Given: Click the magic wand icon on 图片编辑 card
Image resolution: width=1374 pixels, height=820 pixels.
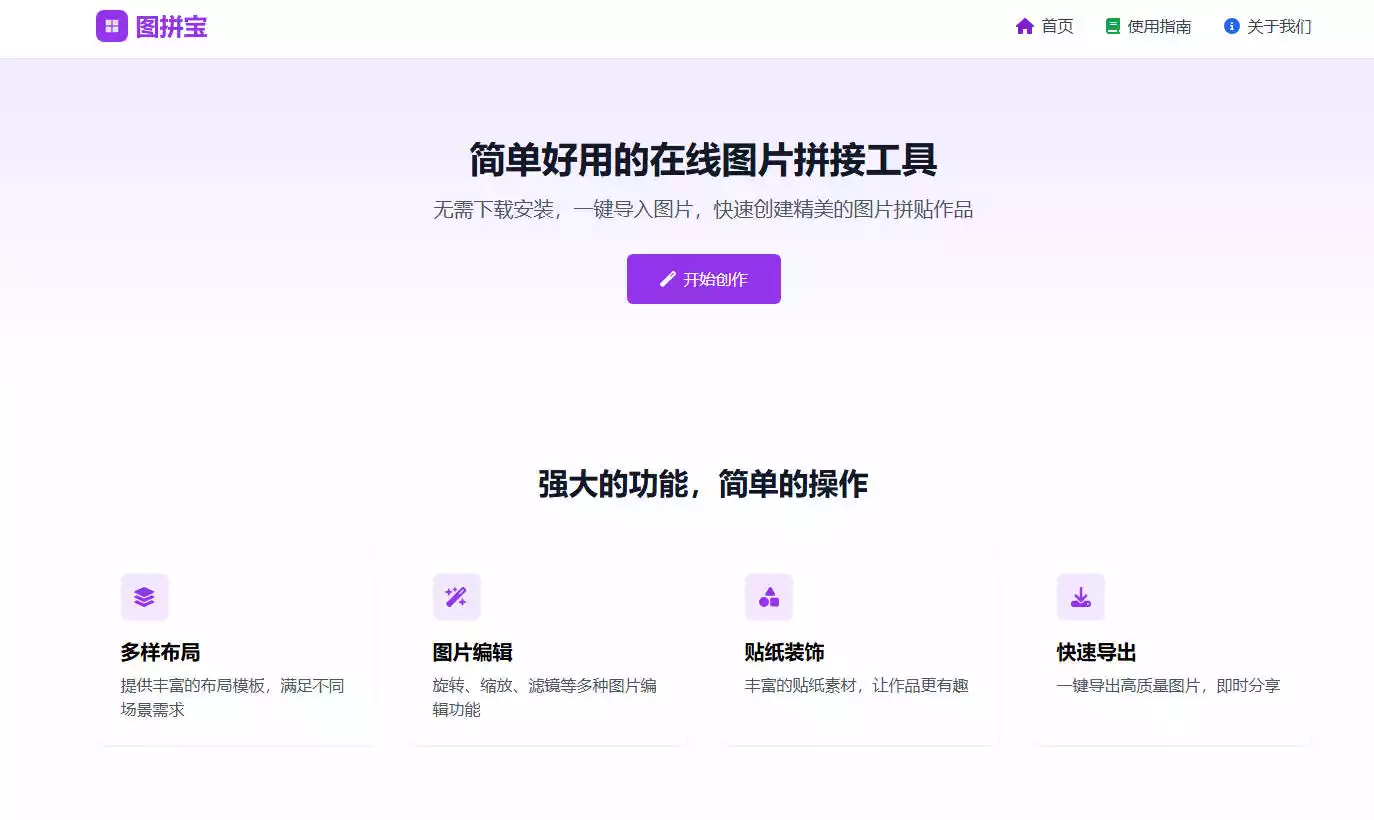Looking at the screenshot, I should (456, 597).
